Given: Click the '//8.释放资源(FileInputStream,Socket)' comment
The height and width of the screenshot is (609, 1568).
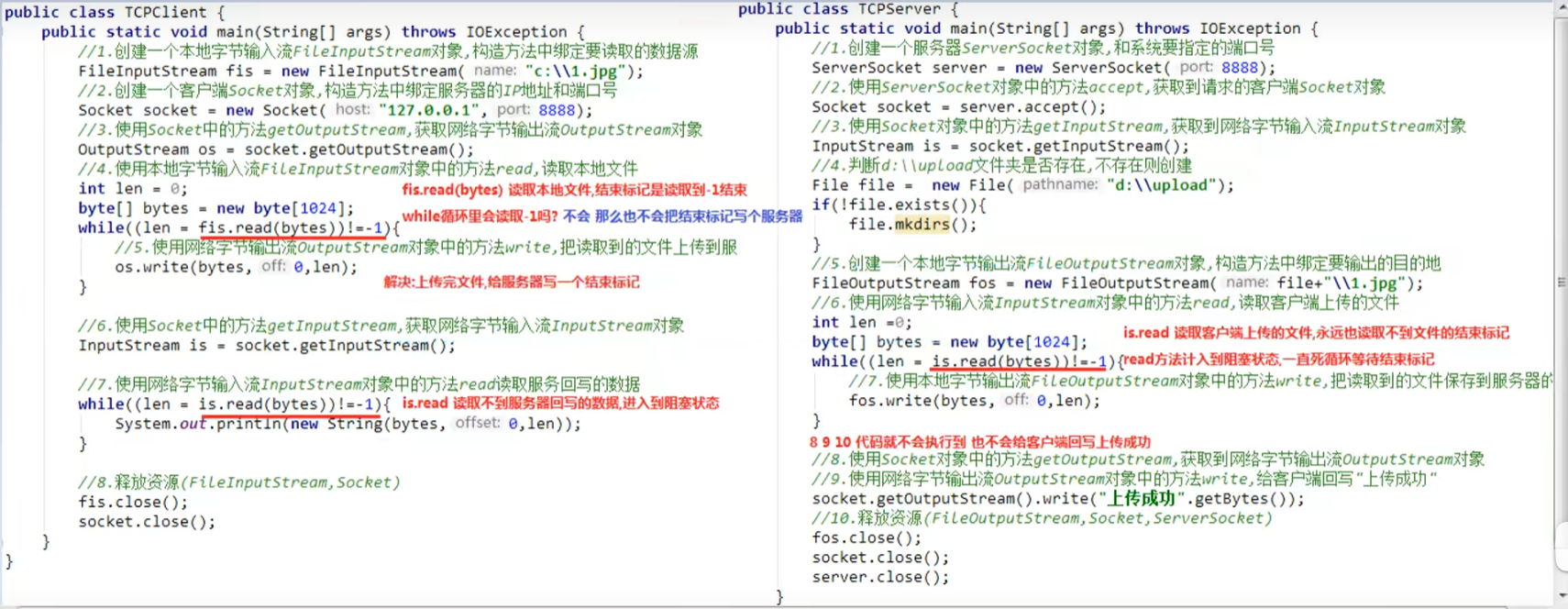Looking at the screenshot, I should pyautogui.click(x=238, y=482).
